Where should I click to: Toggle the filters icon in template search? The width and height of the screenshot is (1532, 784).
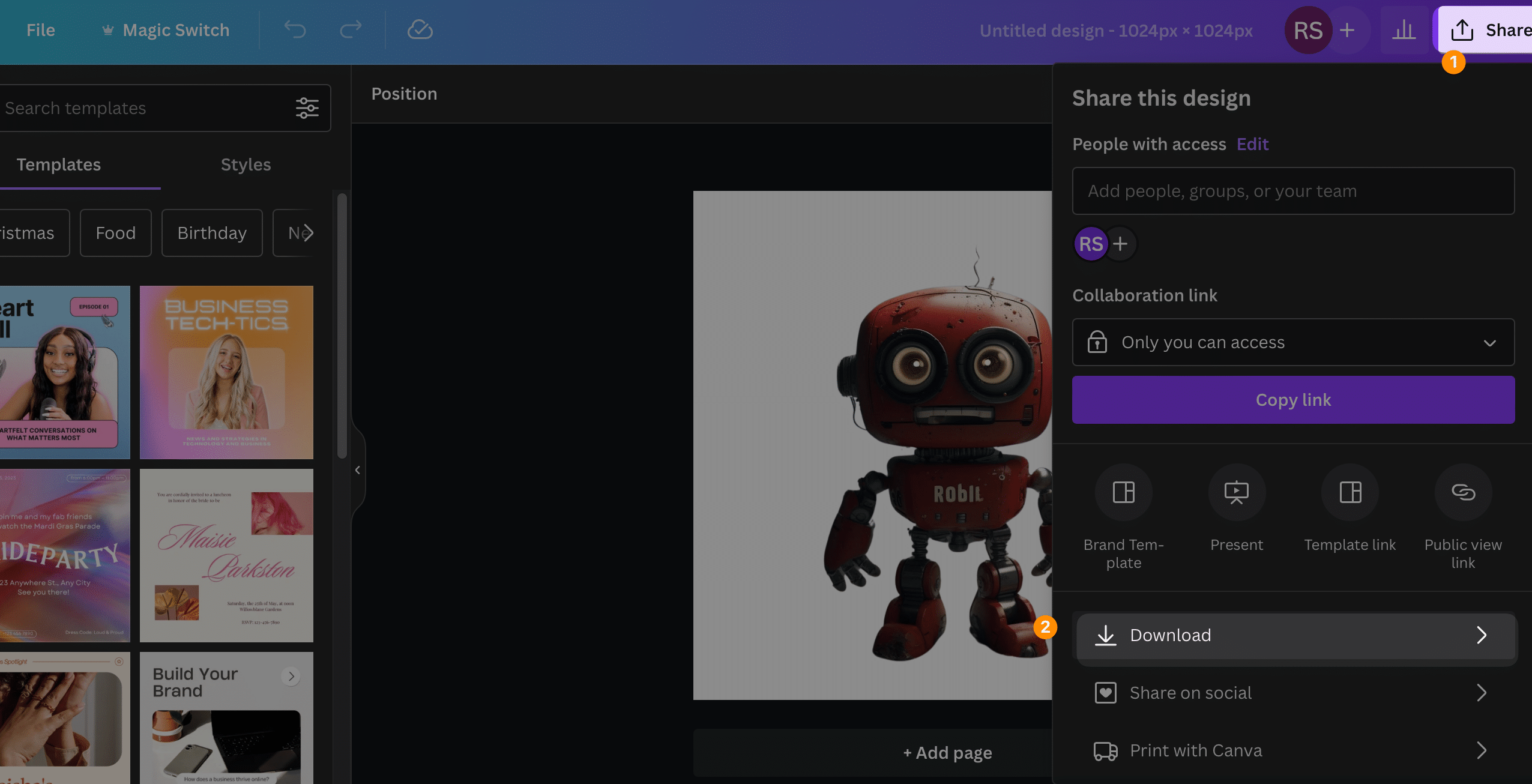[x=308, y=107]
